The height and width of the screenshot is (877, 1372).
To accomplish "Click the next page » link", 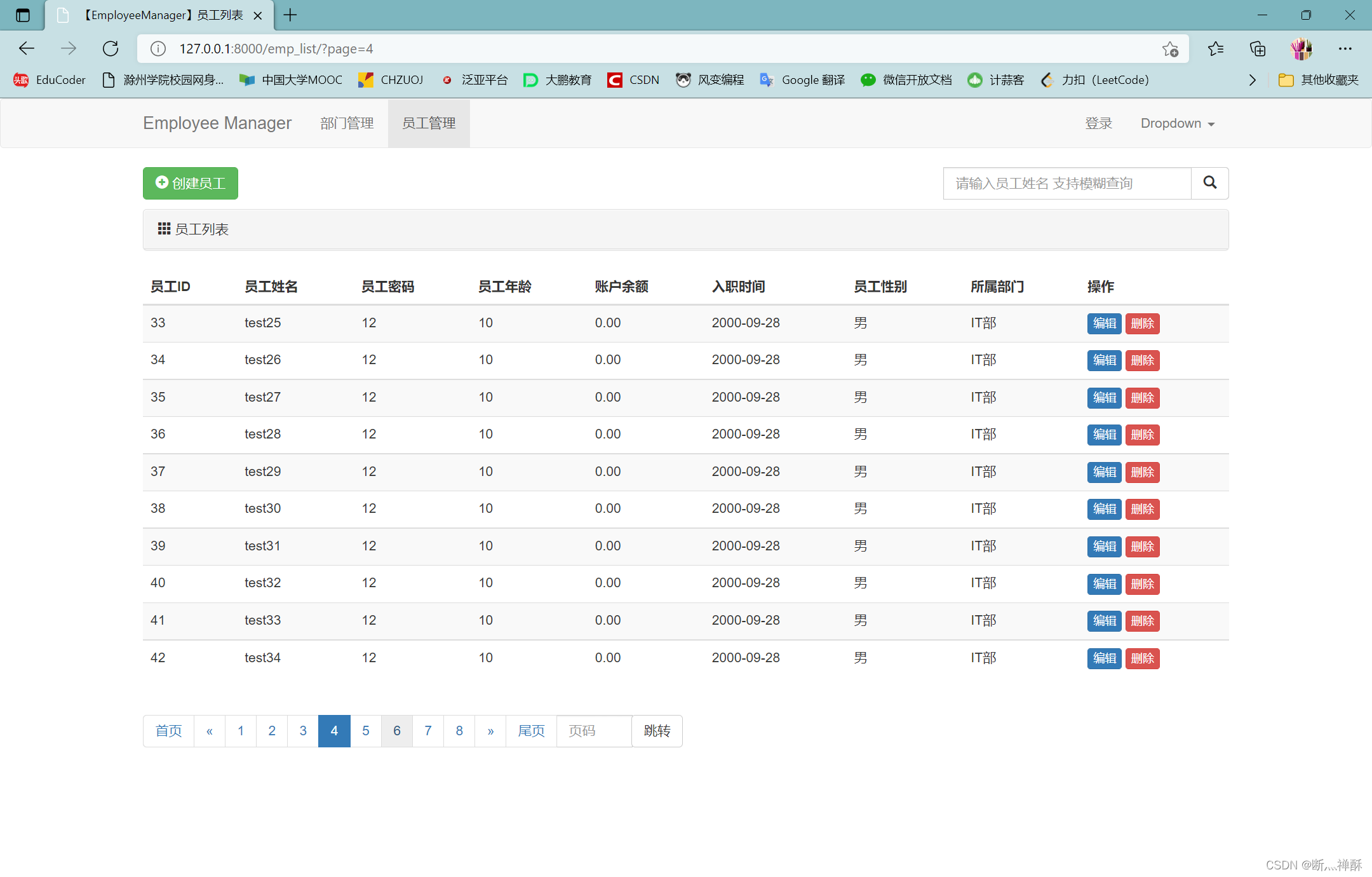I will tap(490, 731).
